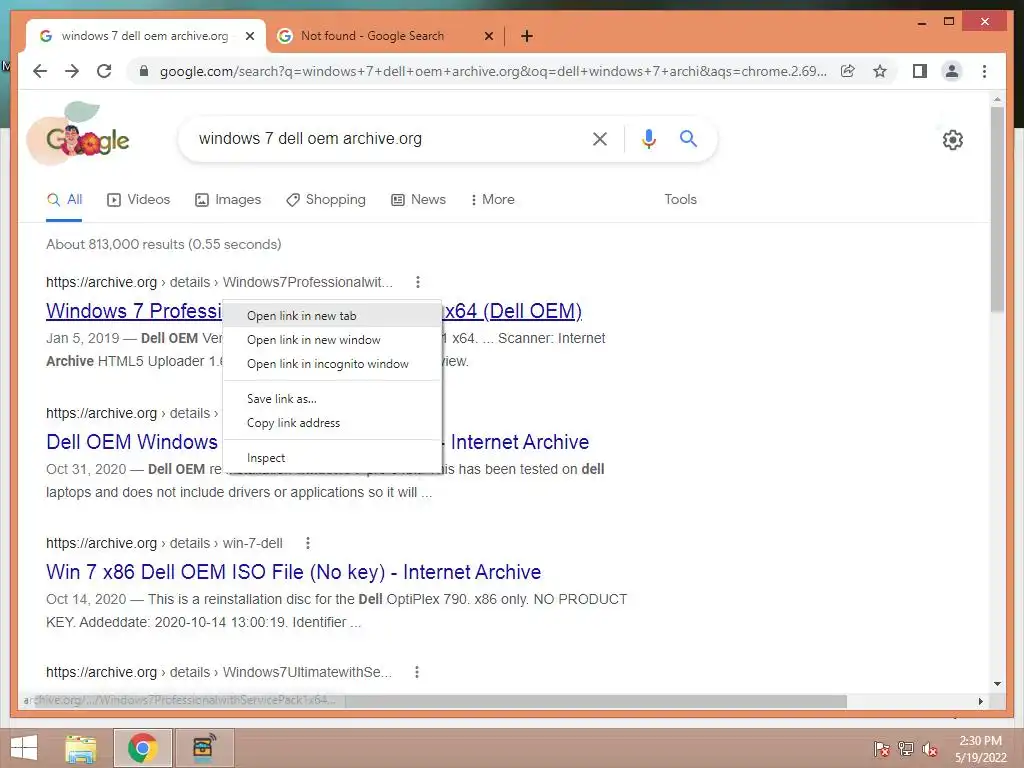Click the 'archive.org › details › win-7-dell' breadcrumb
Viewport: 1024px width, 768px height.
click(164, 543)
